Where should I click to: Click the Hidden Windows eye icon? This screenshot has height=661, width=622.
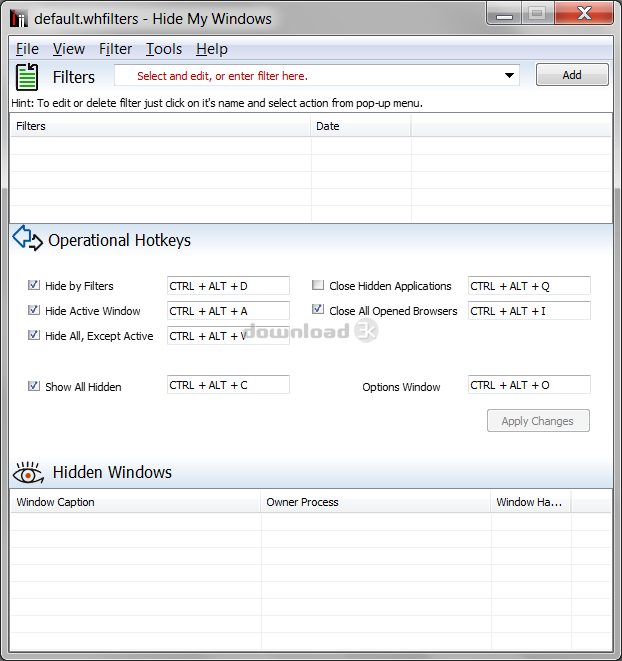pyautogui.click(x=28, y=473)
